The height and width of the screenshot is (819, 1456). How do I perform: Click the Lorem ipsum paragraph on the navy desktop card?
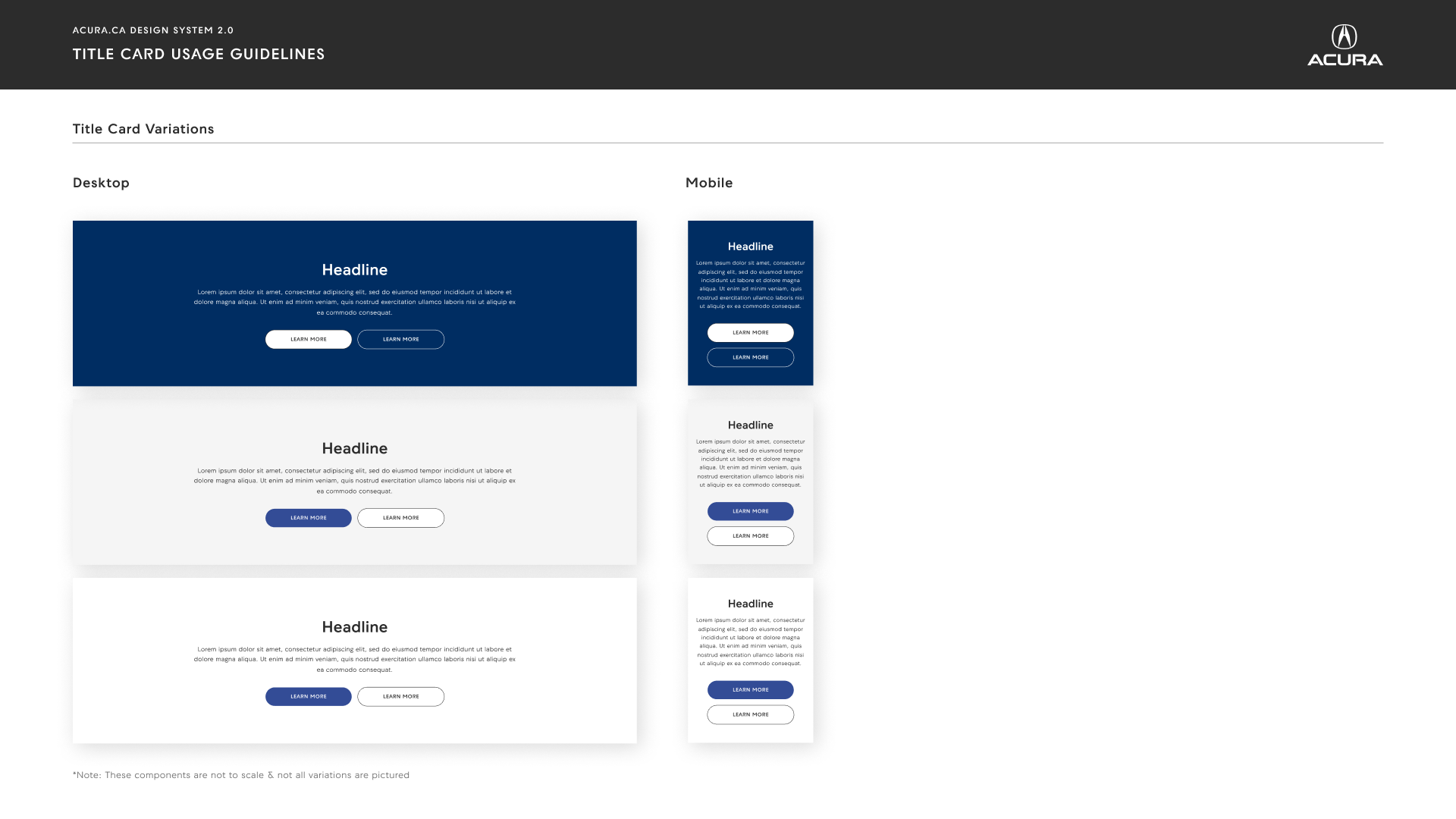pos(355,302)
